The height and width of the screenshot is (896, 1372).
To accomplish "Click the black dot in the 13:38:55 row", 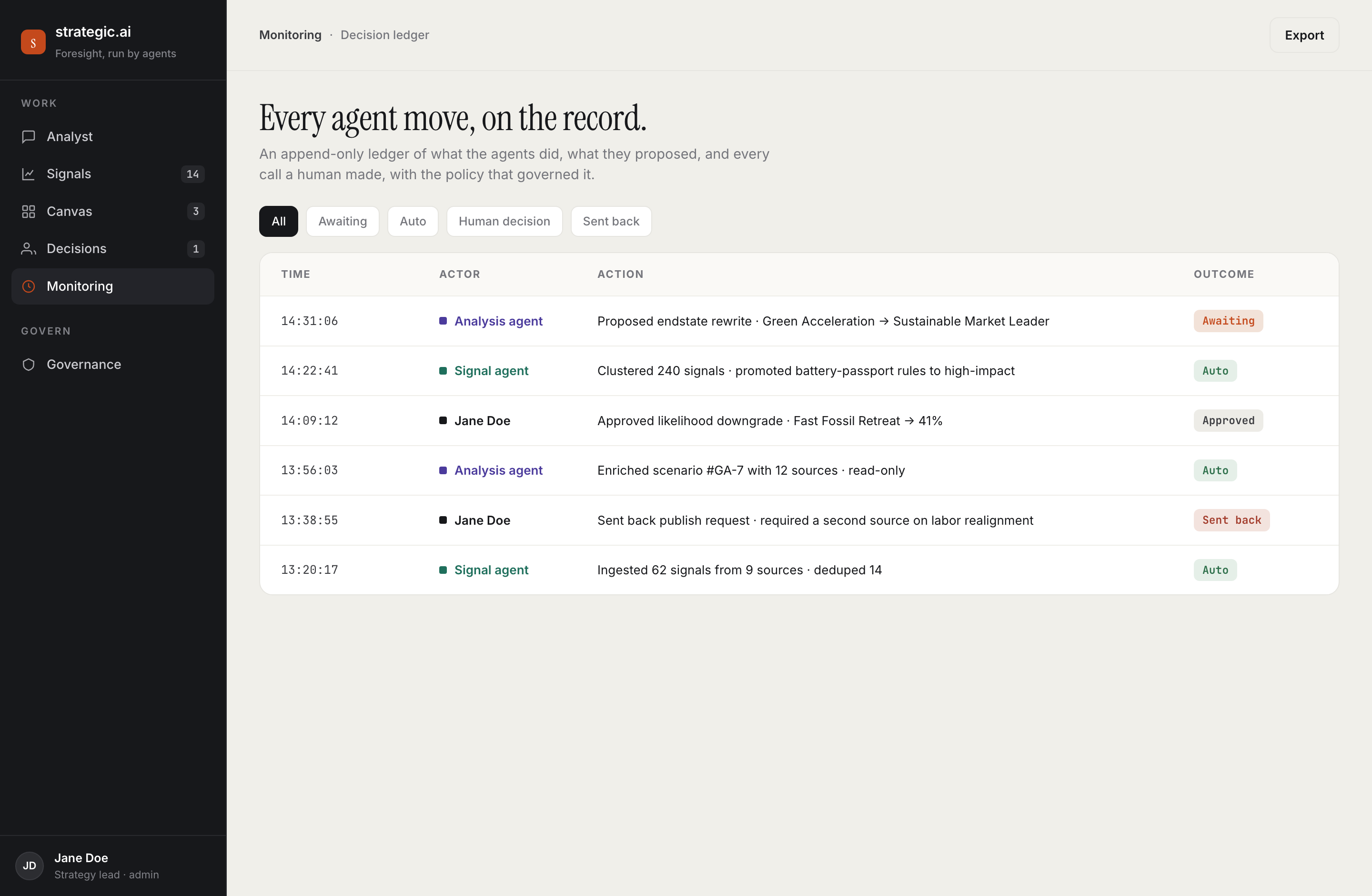I will (443, 520).
